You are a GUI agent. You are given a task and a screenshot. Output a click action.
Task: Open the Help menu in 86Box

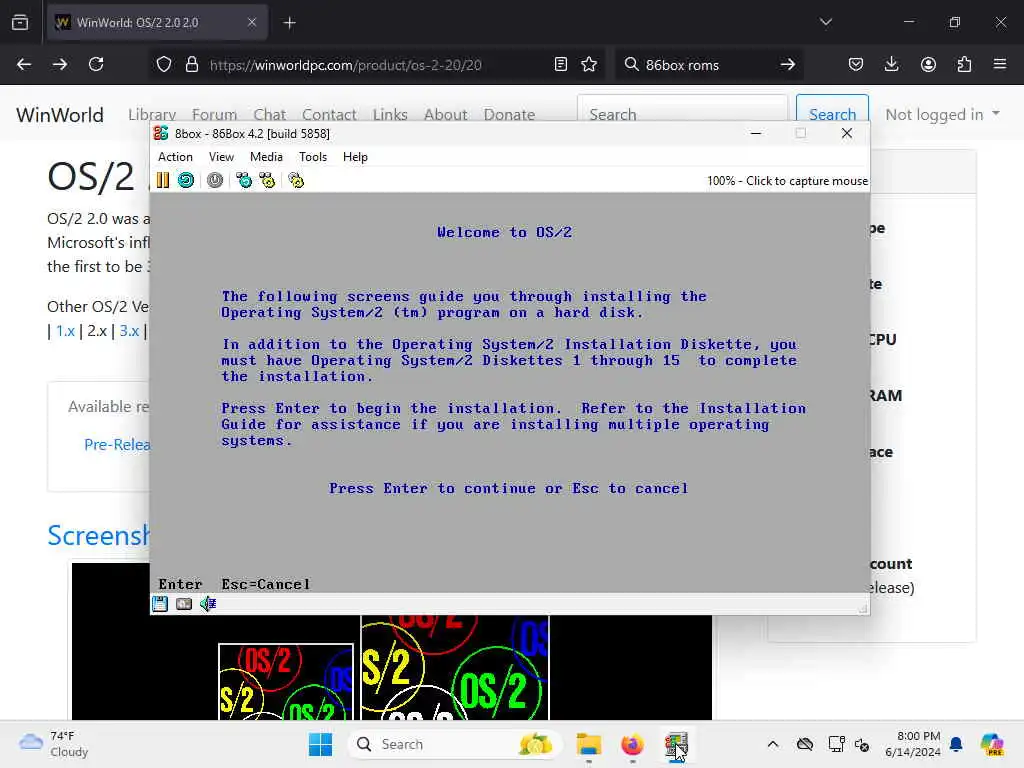(355, 157)
